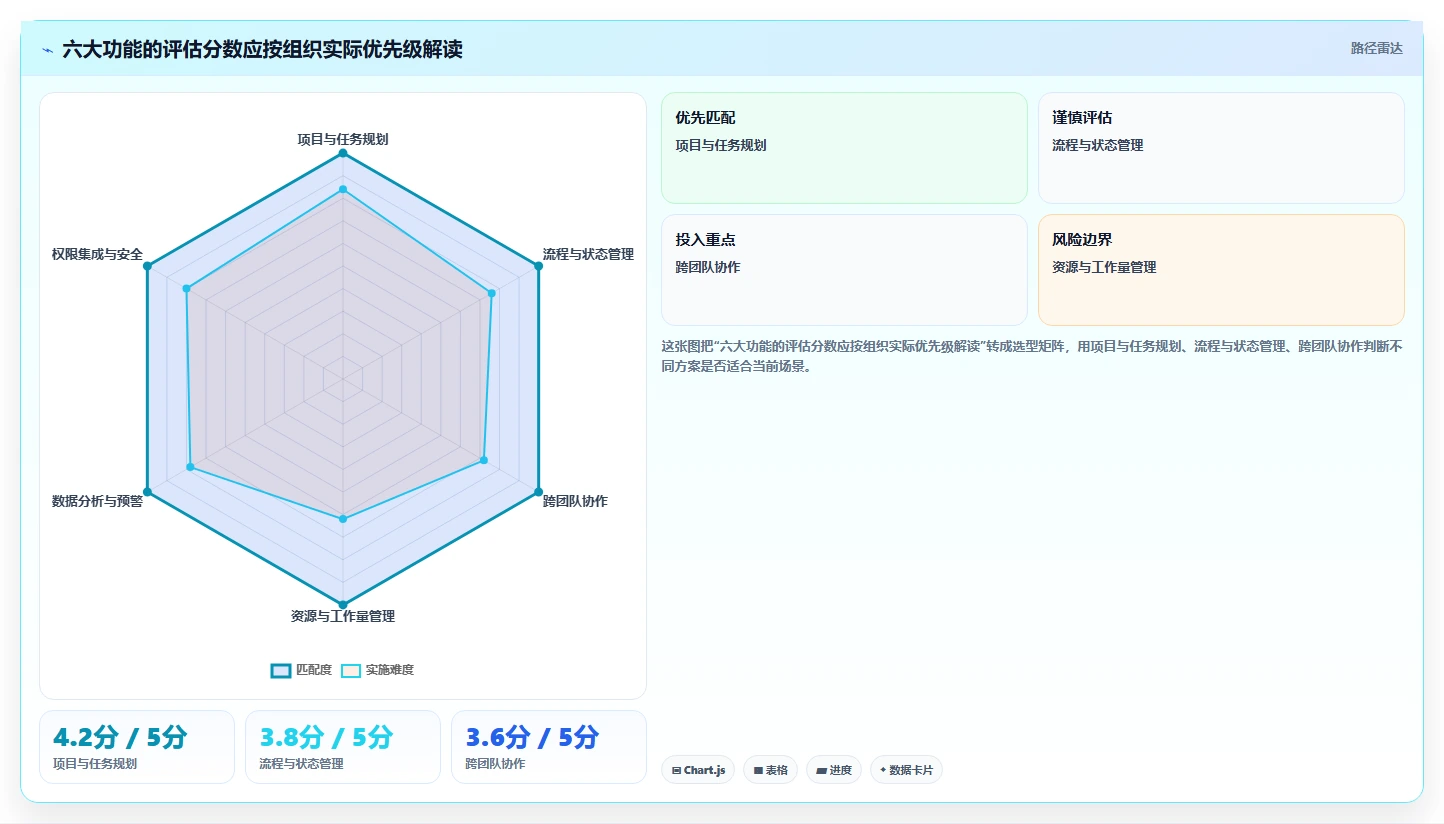Click the Chart.js tag chip
Image resolution: width=1444 pixels, height=824 pixels.
point(698,770)
